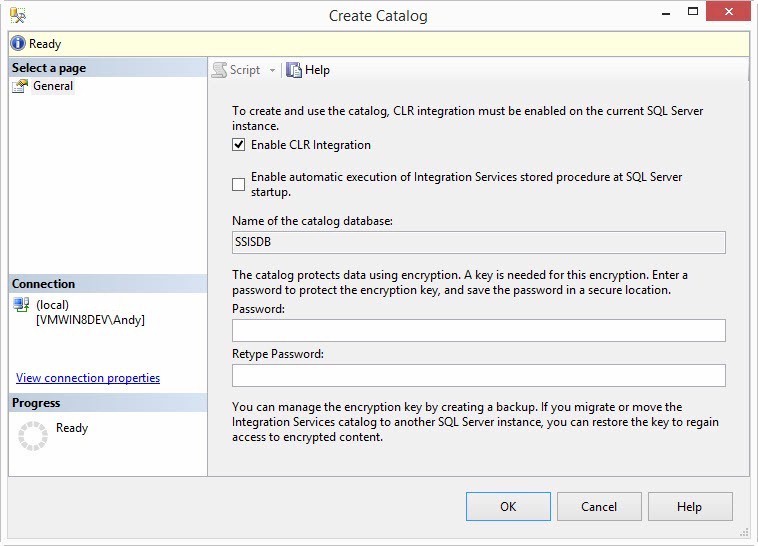Focus the Password input field

tap(478, 331)
